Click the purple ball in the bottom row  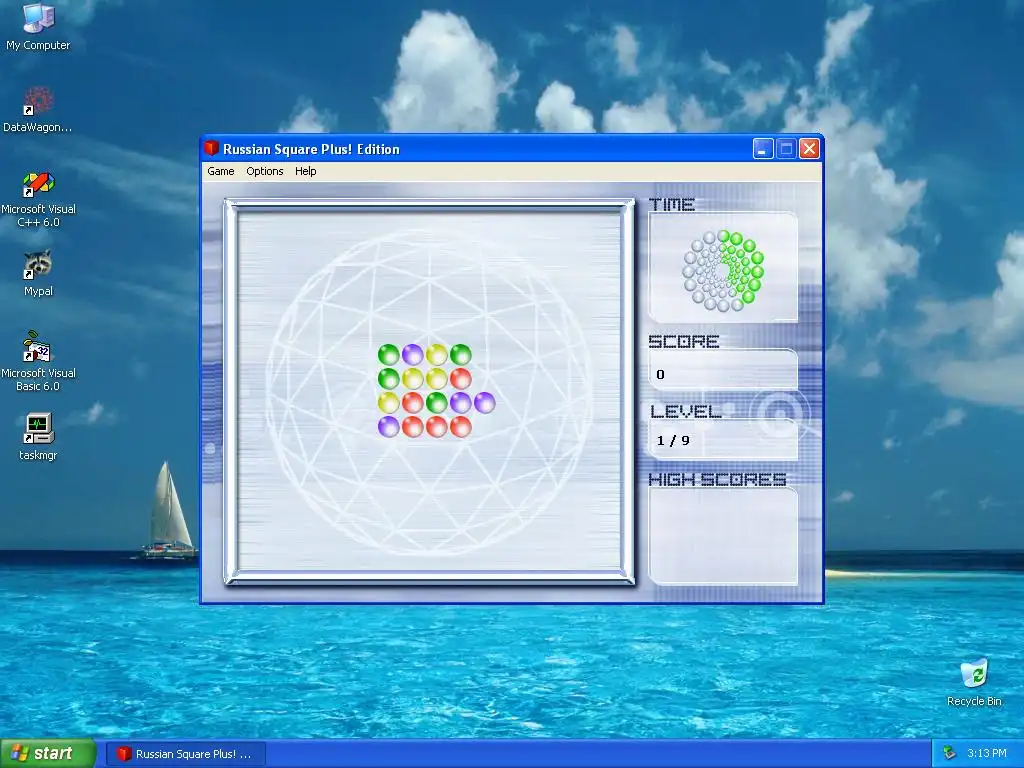point(389,427)
